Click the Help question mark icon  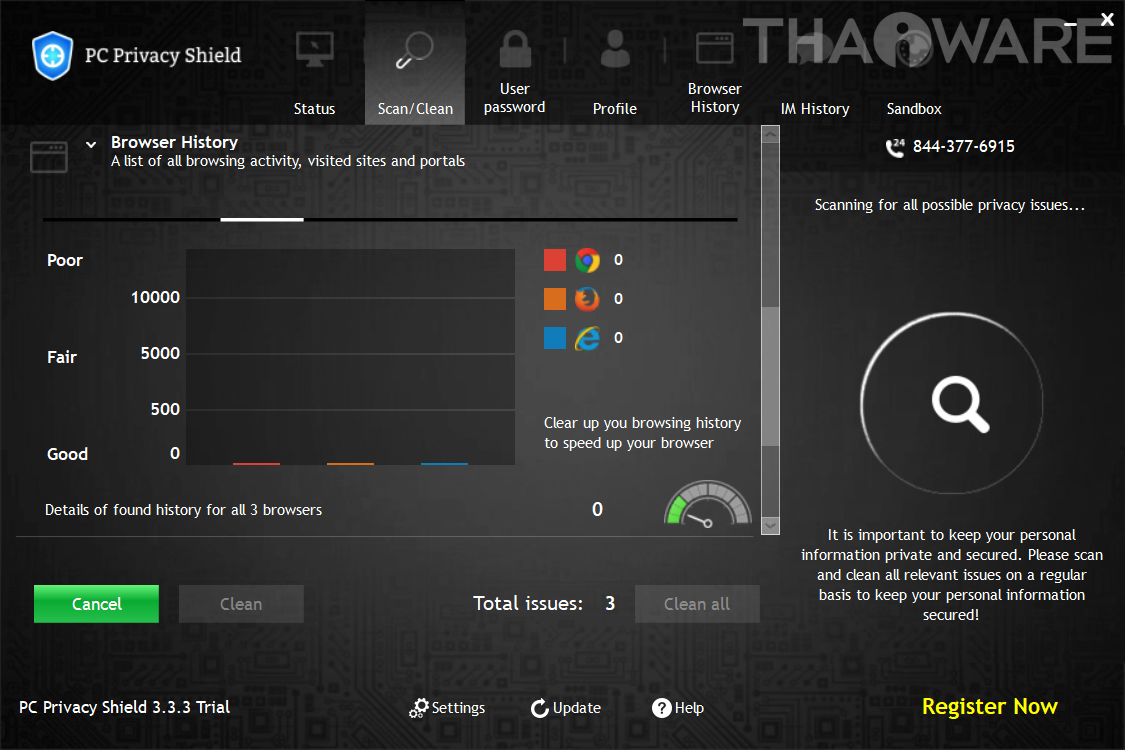[662, 708]
